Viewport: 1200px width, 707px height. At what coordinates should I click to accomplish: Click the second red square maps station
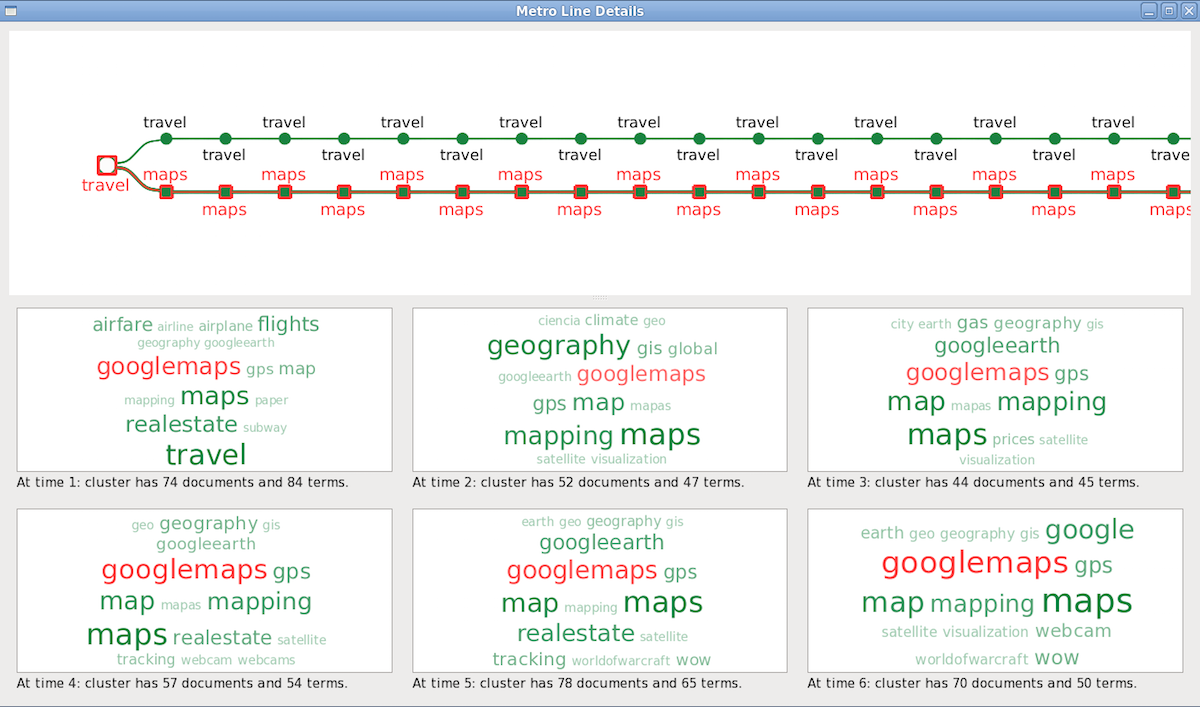pyautogui.click(x=225, y=192)
